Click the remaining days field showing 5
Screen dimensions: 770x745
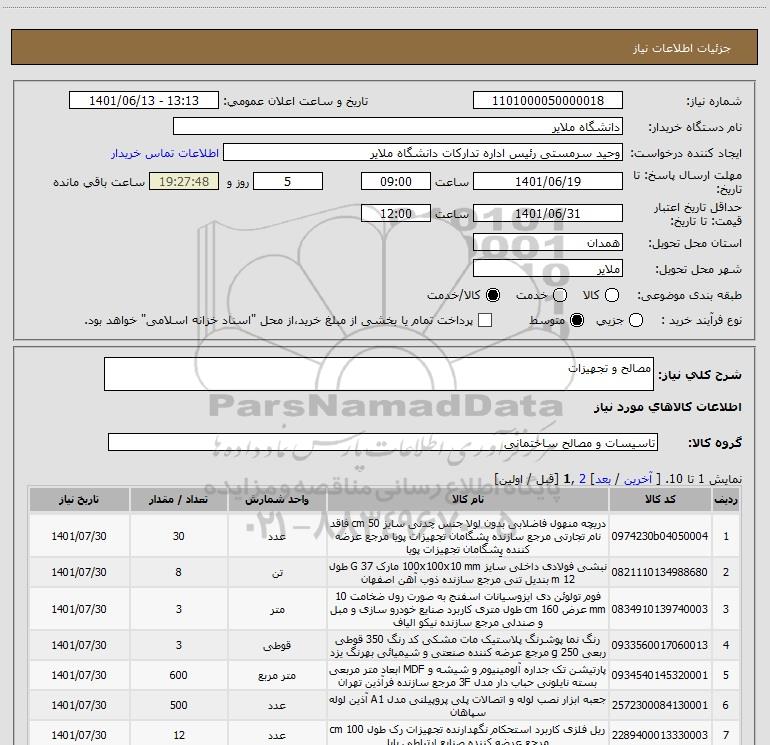288,181
